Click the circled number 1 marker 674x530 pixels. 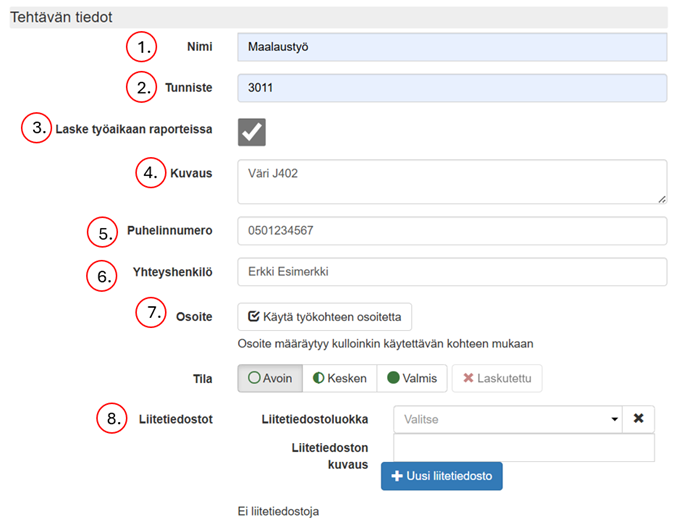click(x=143, y=47)
